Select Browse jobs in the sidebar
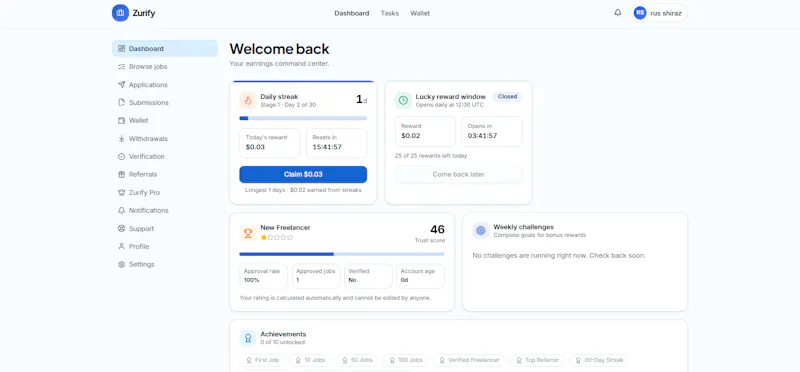 [165, 67]
